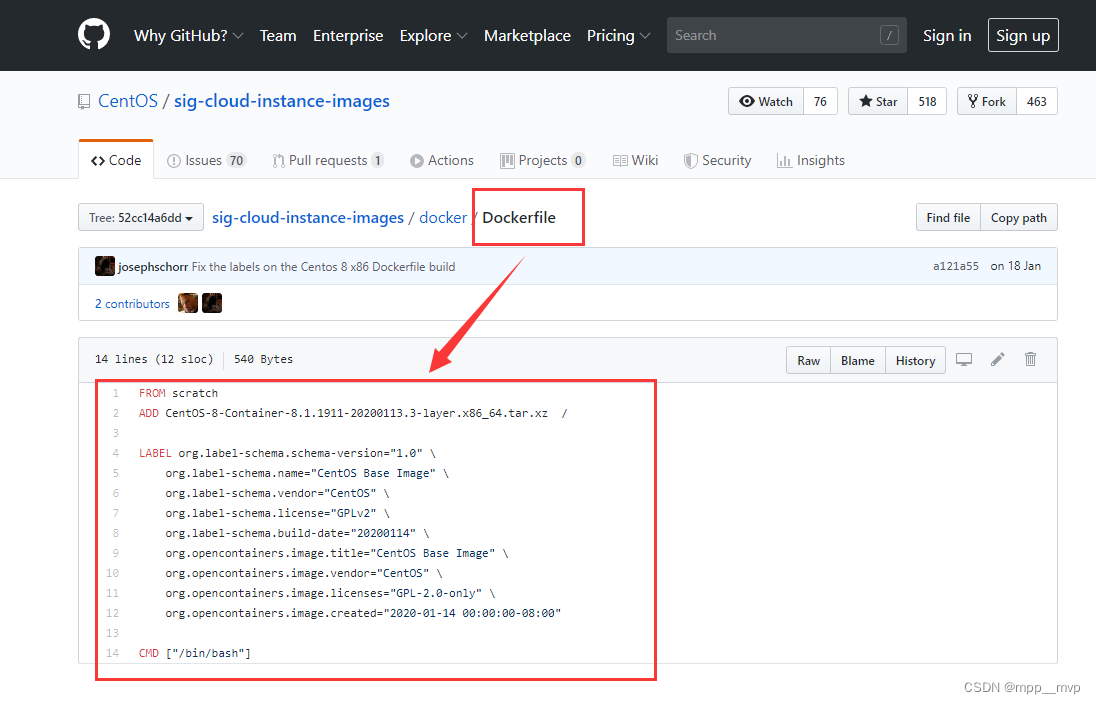This screenshot has height=704, width=1096.
Task: Click the 'on 18 Jan' commit date
Action: point(1016,266)
